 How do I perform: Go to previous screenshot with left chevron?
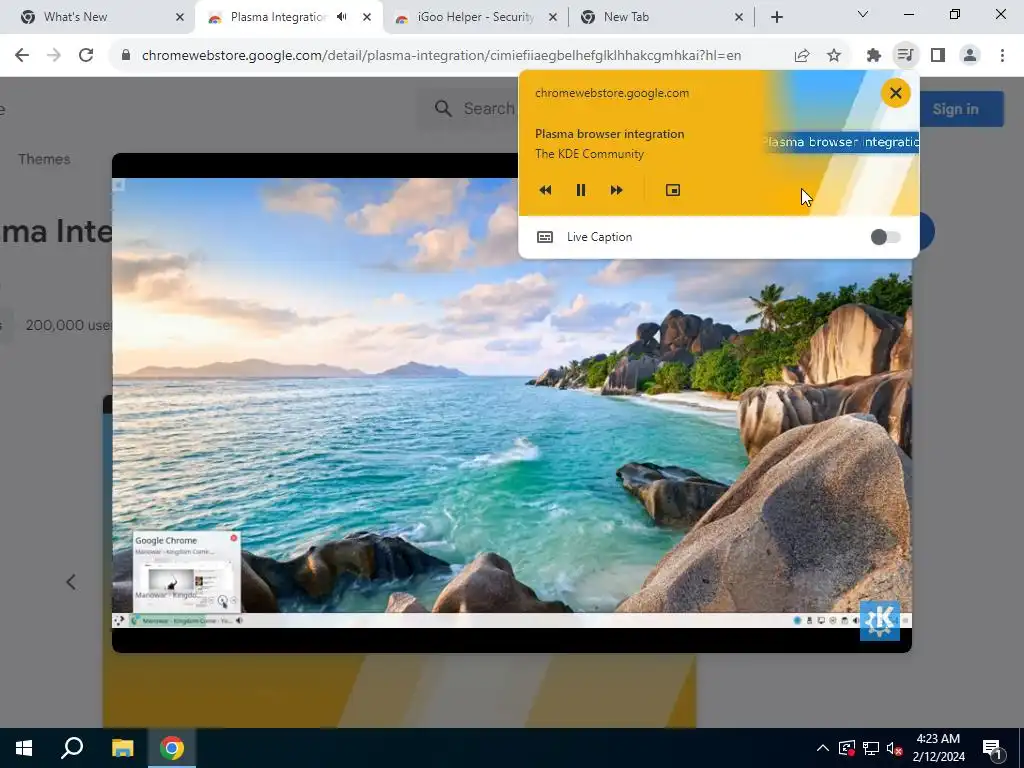click(71, 582)
